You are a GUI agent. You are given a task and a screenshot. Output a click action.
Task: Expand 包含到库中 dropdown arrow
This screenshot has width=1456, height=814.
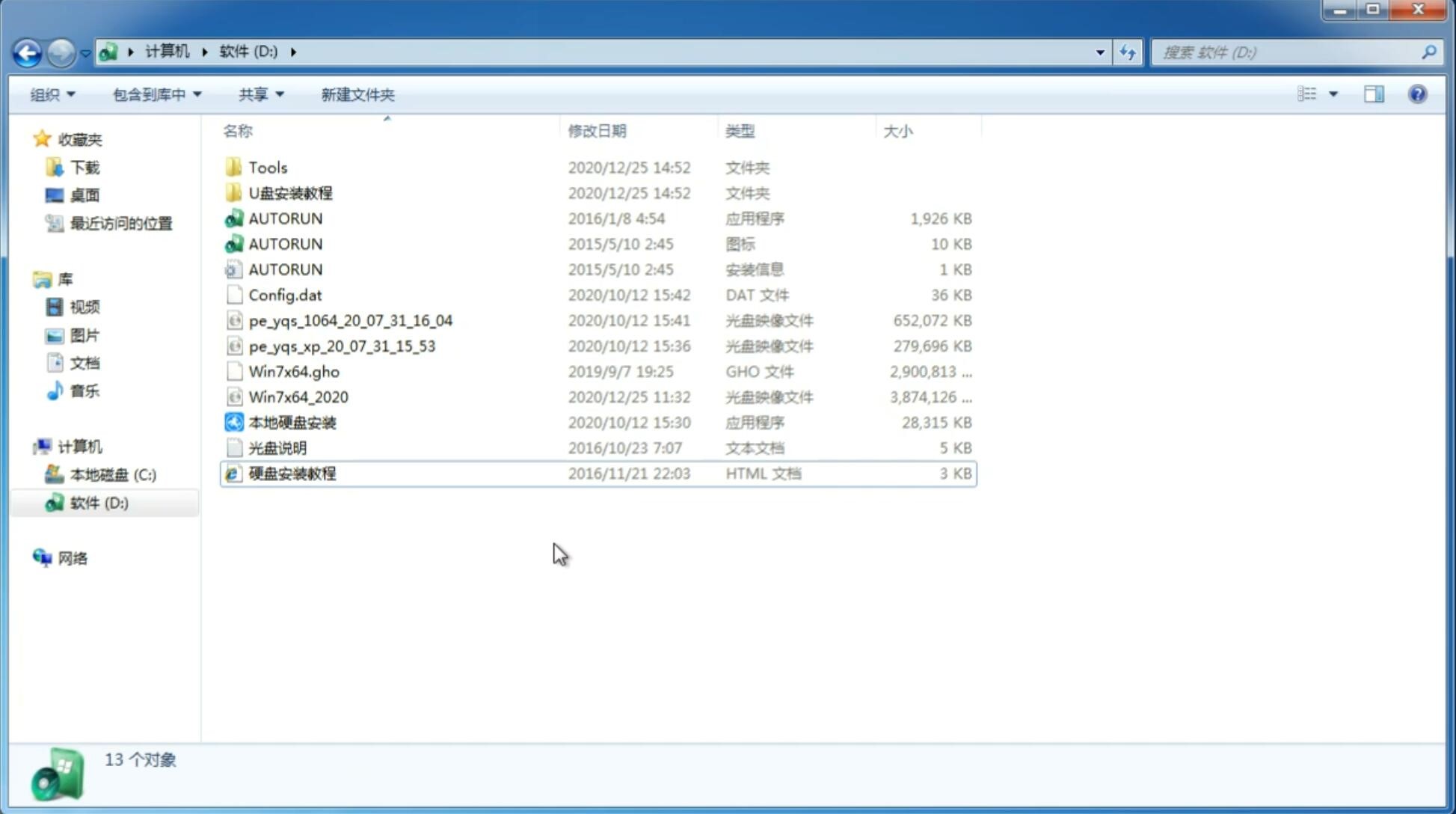coord(201,94)
